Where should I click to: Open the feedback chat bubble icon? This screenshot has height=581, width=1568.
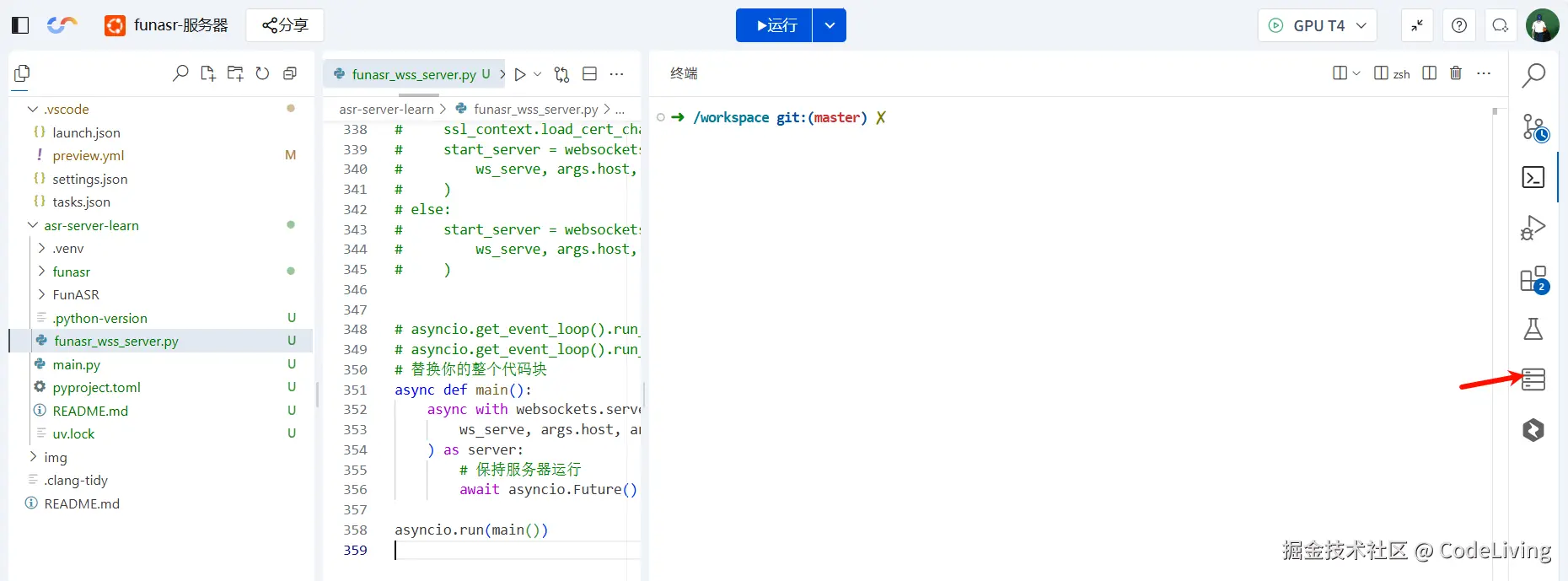pyautogui.click(x=1501, y=25)
